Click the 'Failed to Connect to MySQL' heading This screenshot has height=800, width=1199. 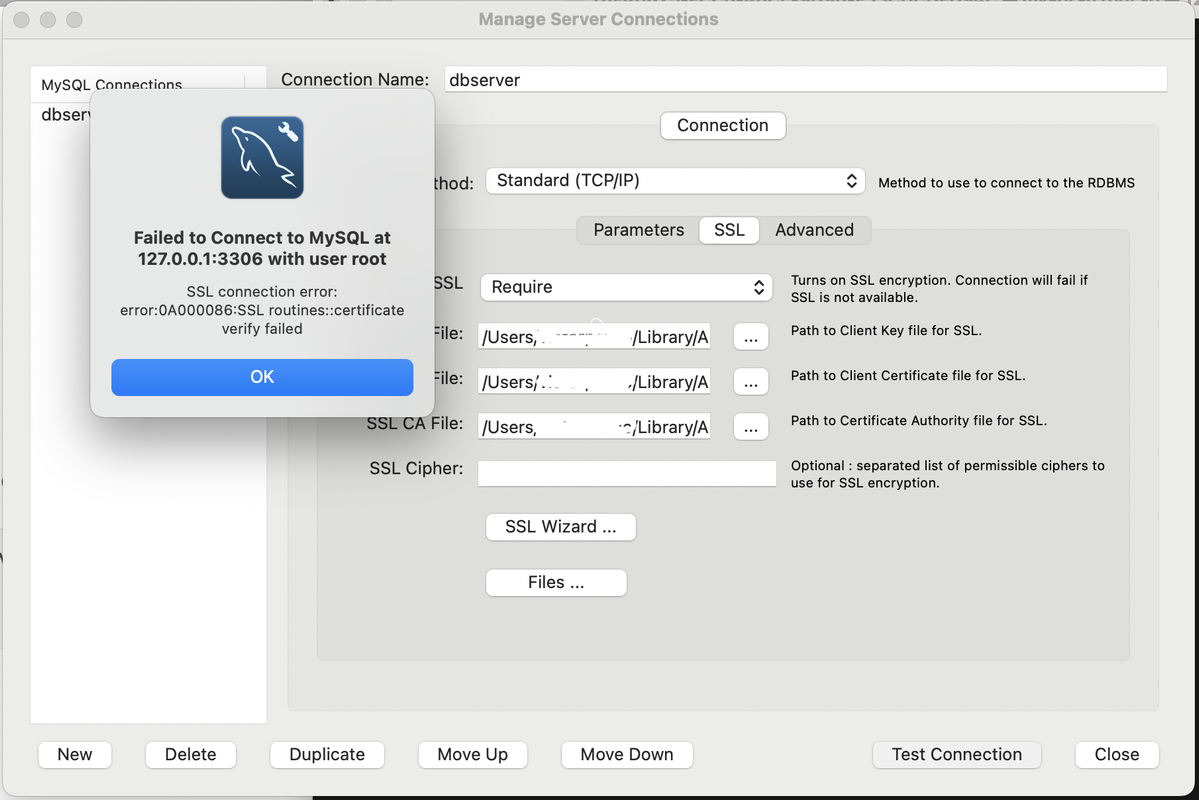pyautogui.click(x=262, y=249)
